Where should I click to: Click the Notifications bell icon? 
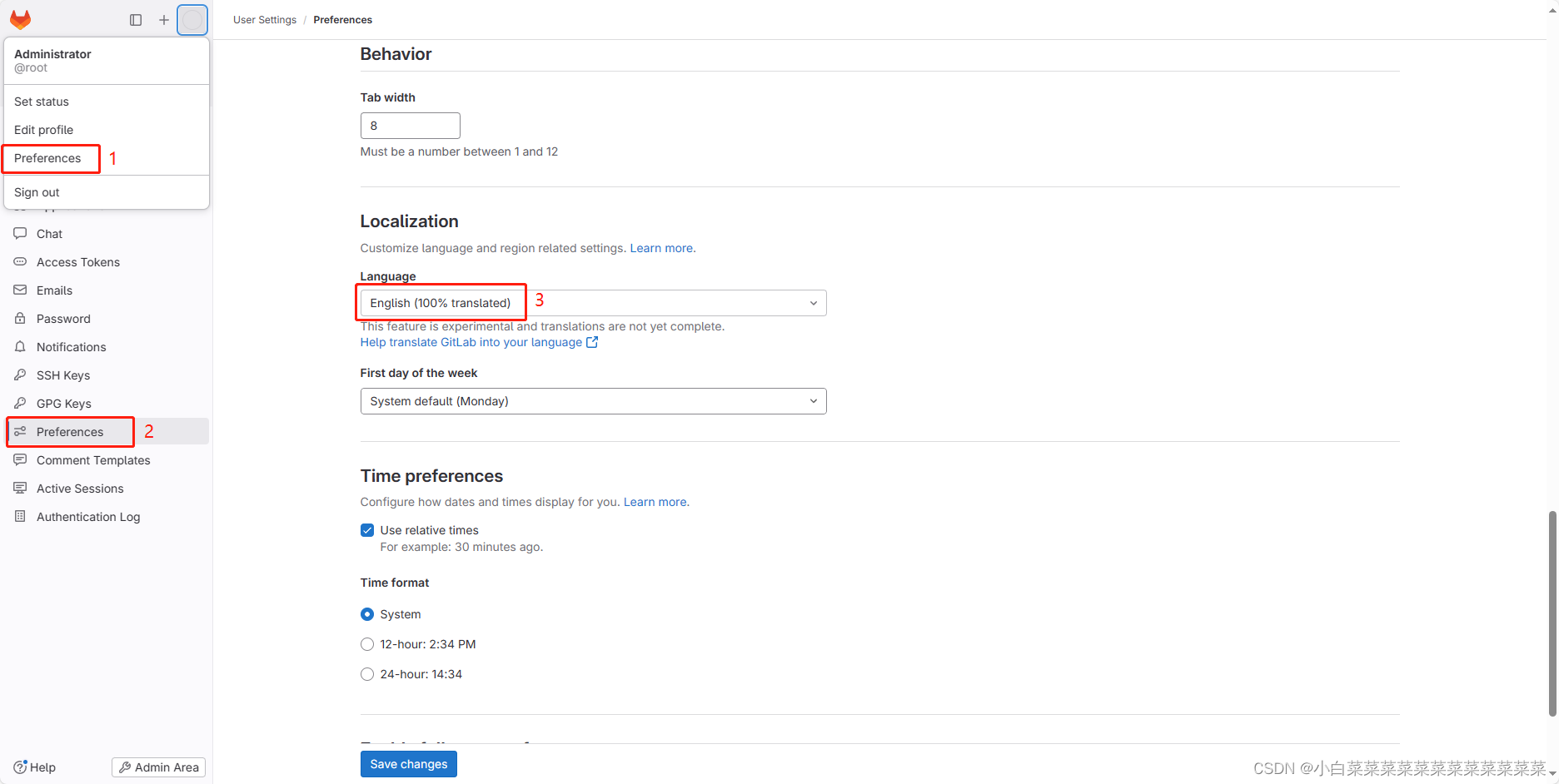pos(20,347)
